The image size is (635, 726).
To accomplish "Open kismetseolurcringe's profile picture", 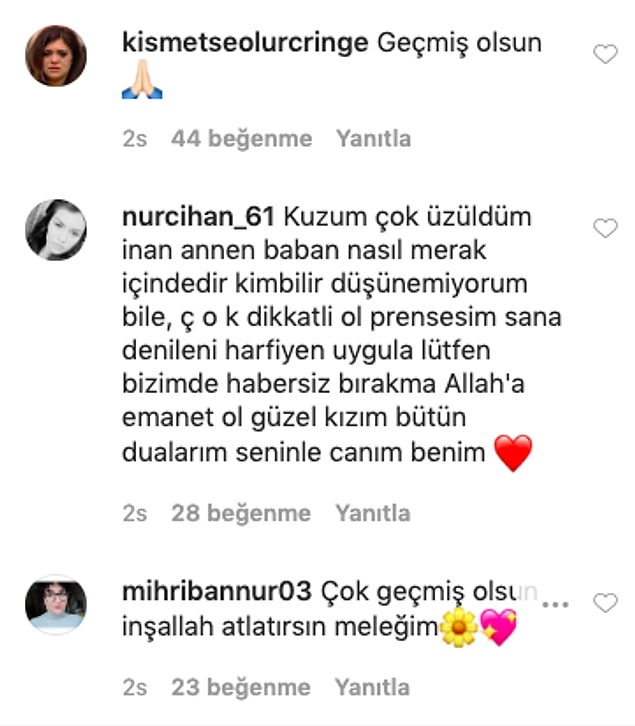I will 56,56.
